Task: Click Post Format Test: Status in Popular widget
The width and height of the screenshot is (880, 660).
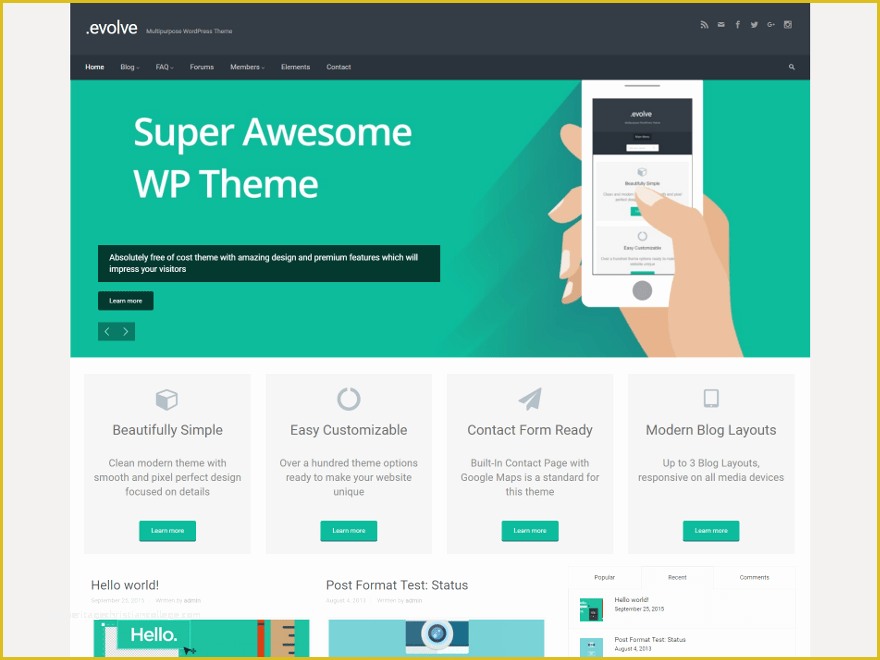Action: click(x=650, y=640)
